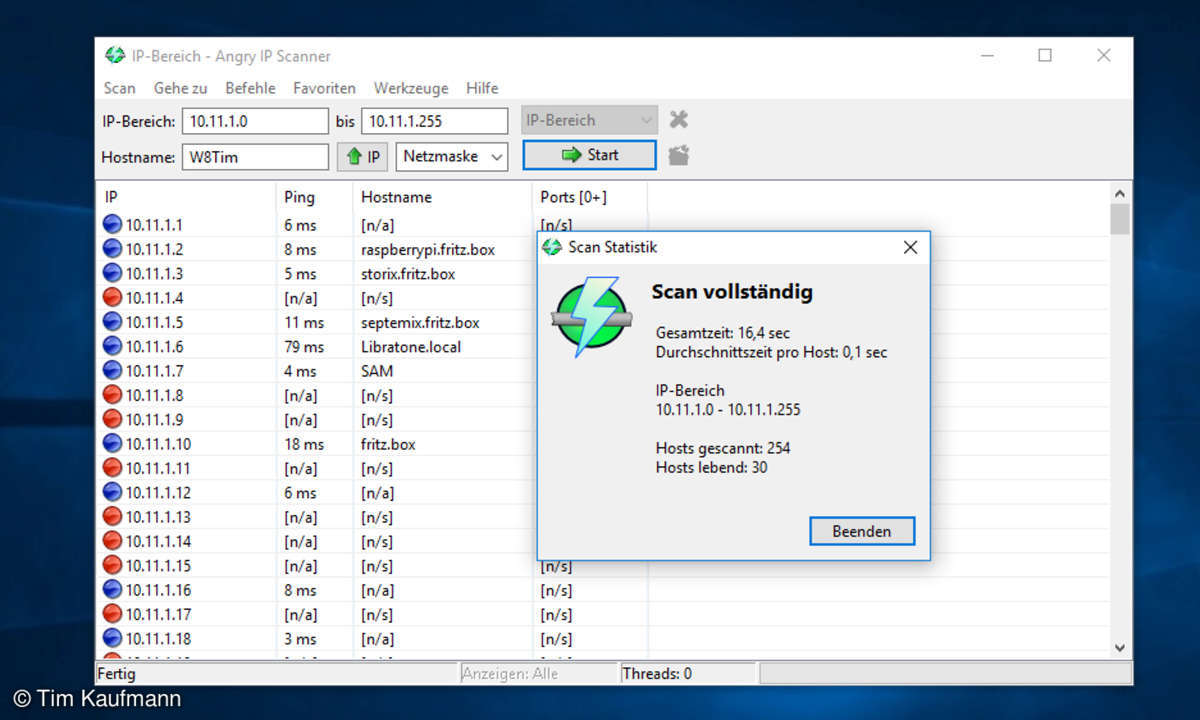1200x720 pixels.
Task: Open the IP-Bereich feeder selection dropdown
Action: point(590,120)
